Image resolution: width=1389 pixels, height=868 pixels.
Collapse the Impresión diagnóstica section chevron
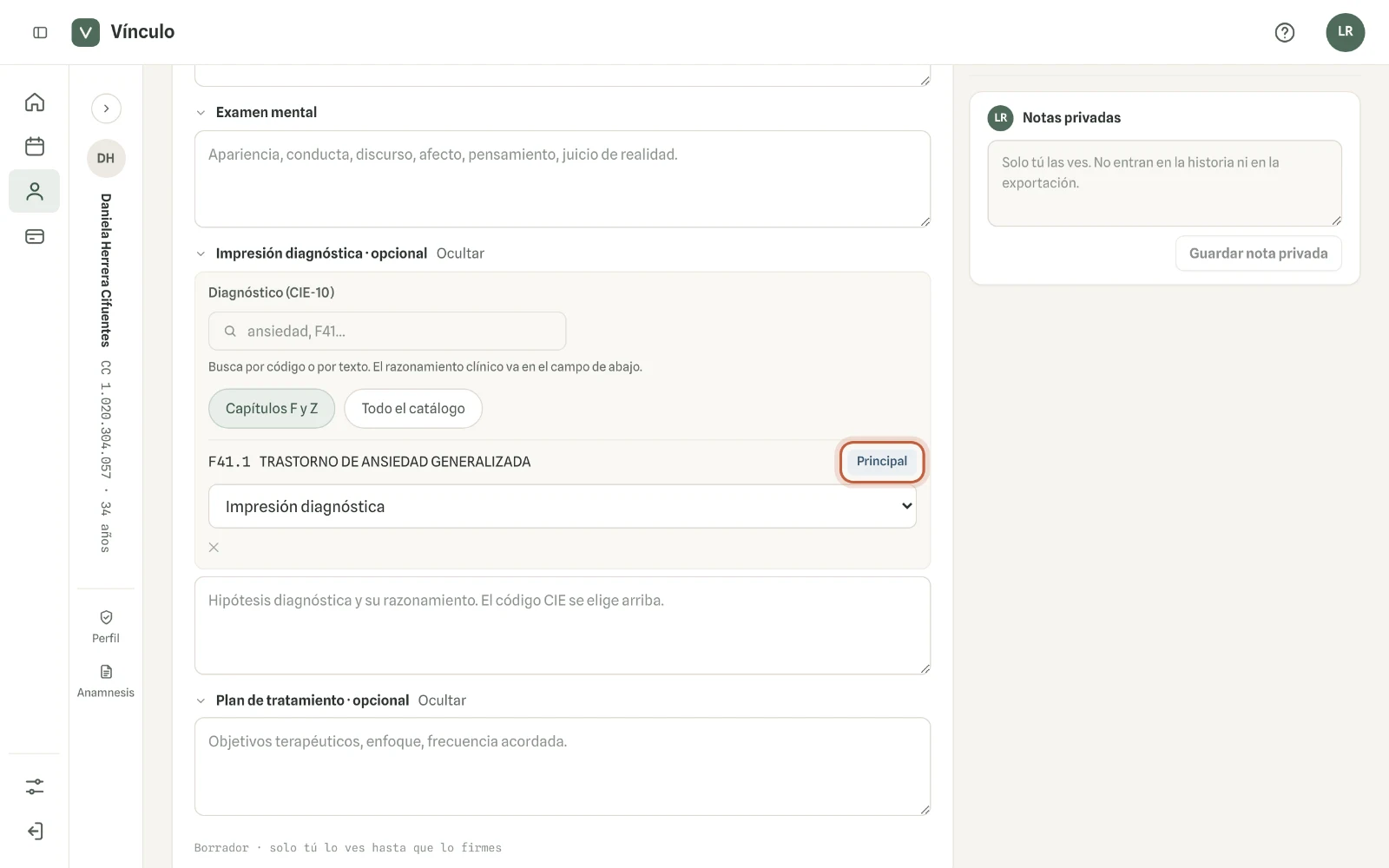point(201,253)
